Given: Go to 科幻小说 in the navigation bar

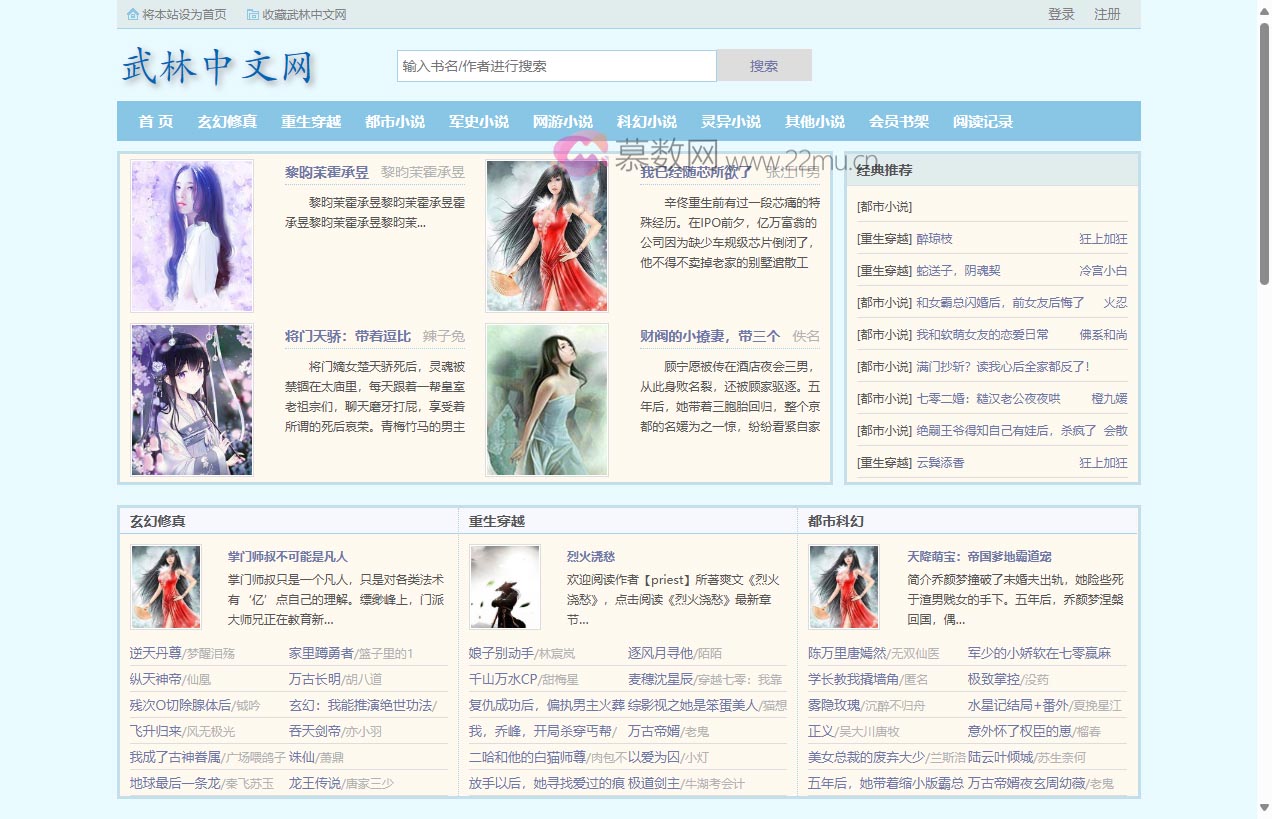Looking at the screenshot, I should coord(647,121).
